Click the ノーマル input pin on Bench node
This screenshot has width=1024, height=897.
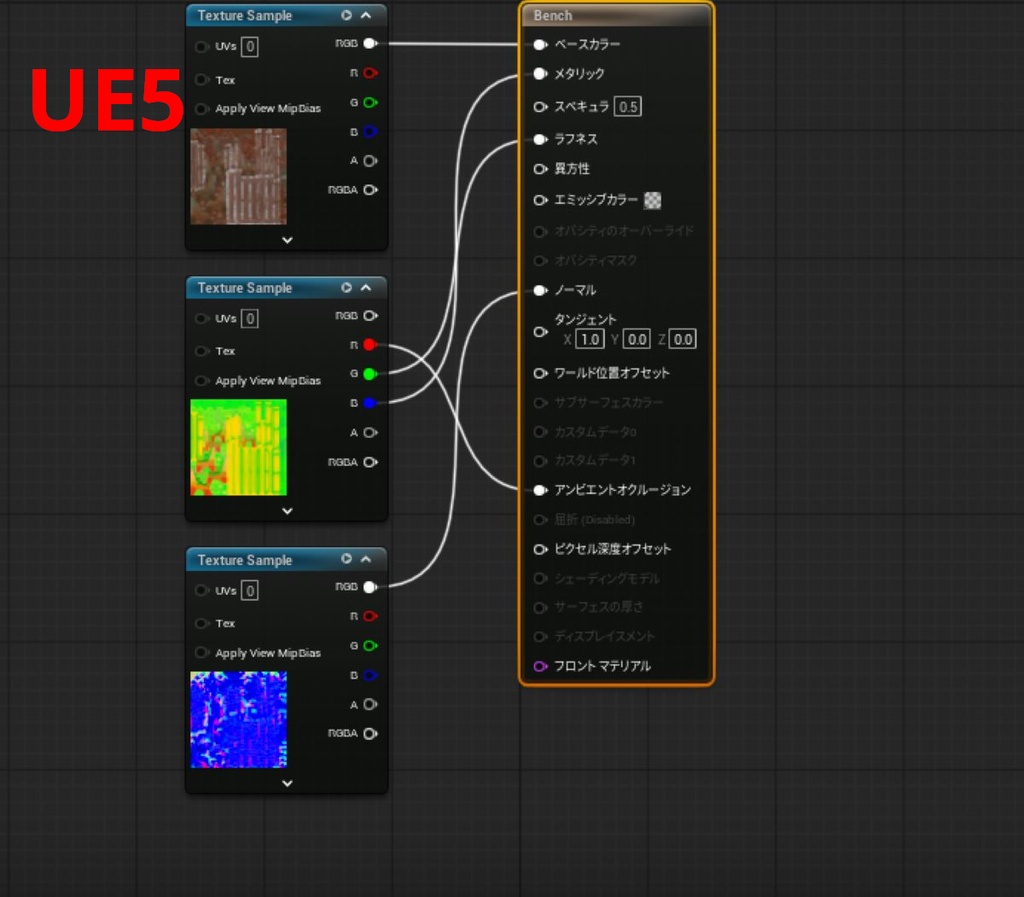(538, 290)
